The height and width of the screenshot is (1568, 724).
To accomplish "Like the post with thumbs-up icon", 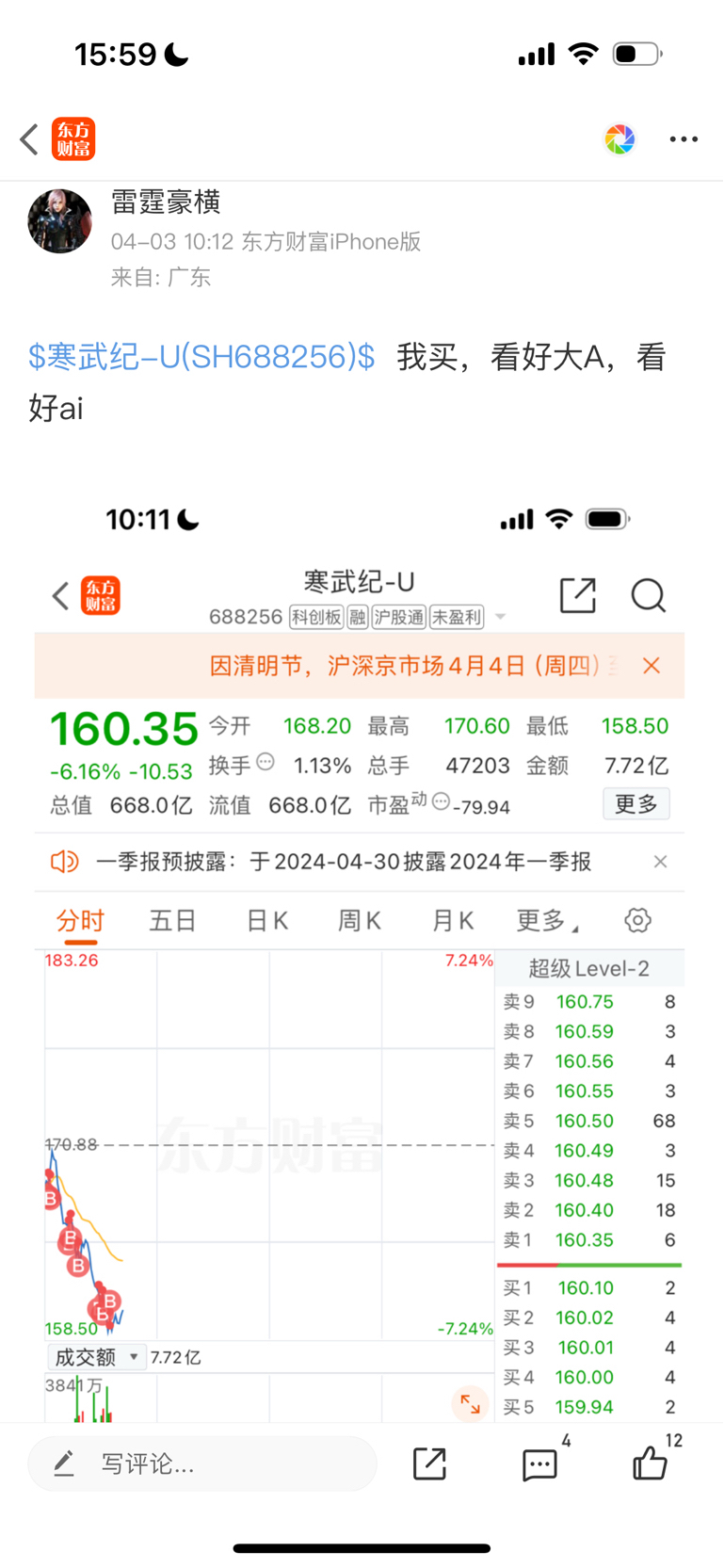I will point(651,1463).
